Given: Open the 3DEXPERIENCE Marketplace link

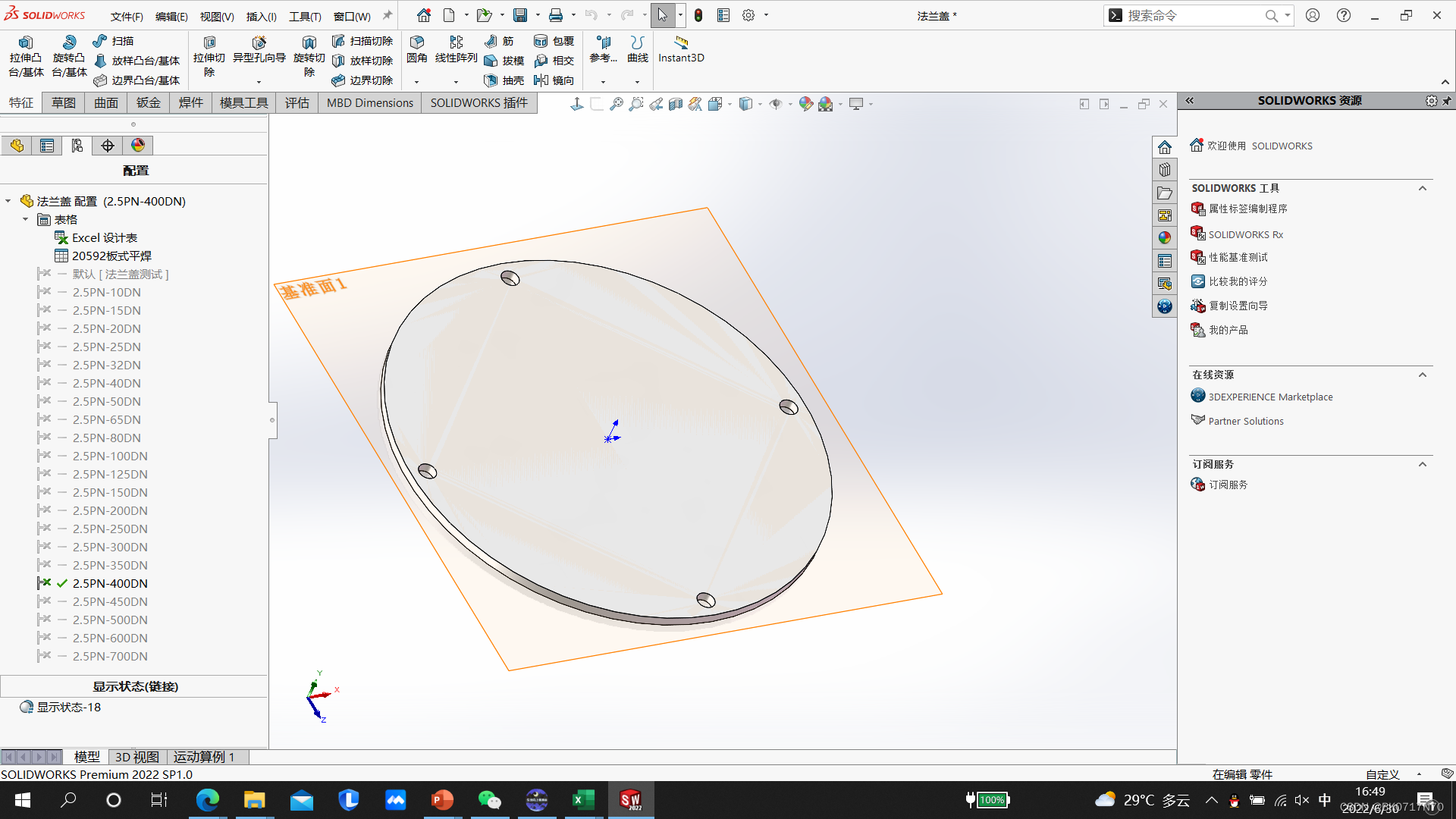Looking at the screenshot, I should click(1270, 396).
